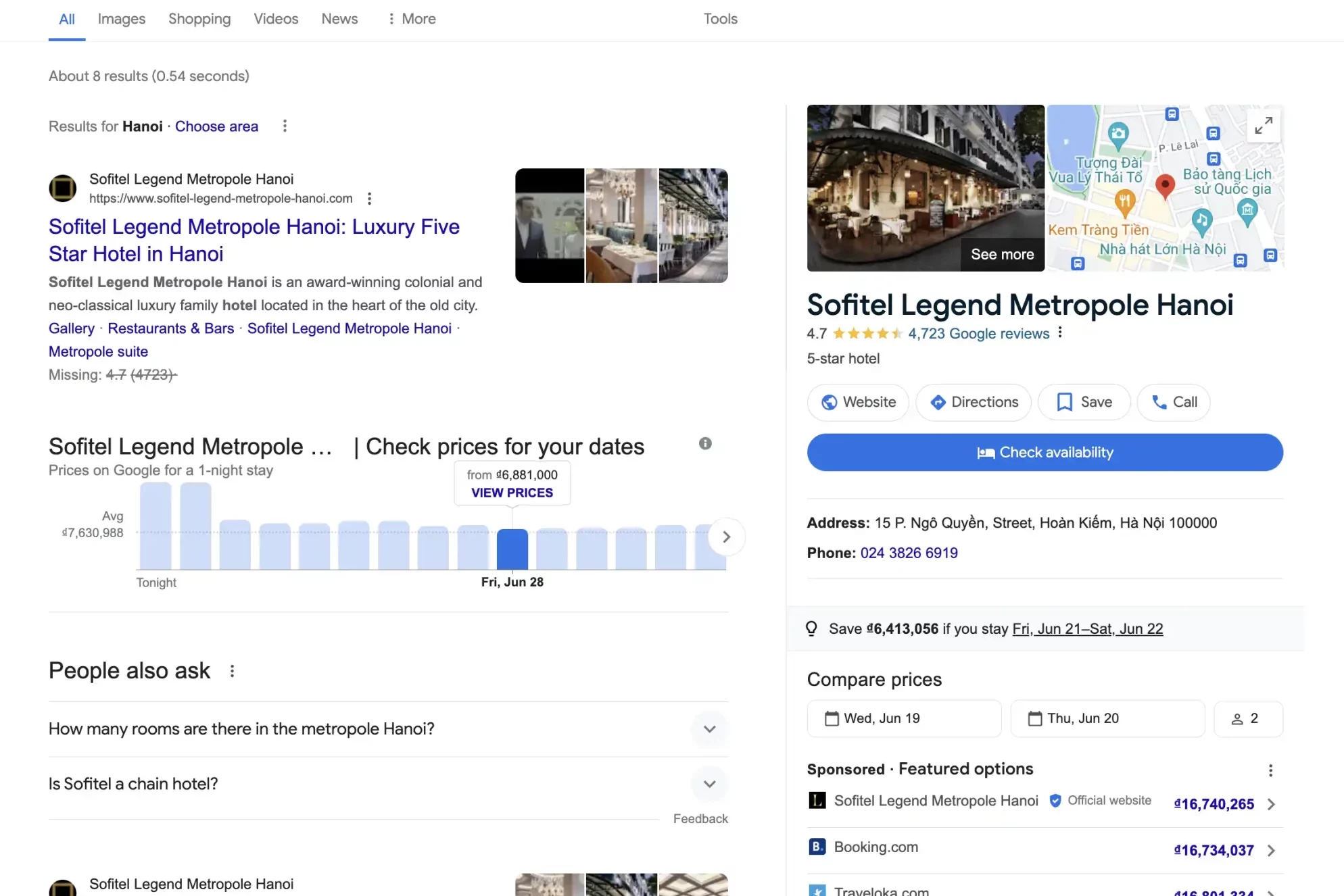Image resolution: width=1344 pixels, height=896 pixels.
Task: Click the Official website verified badge
Action: 1055,801
